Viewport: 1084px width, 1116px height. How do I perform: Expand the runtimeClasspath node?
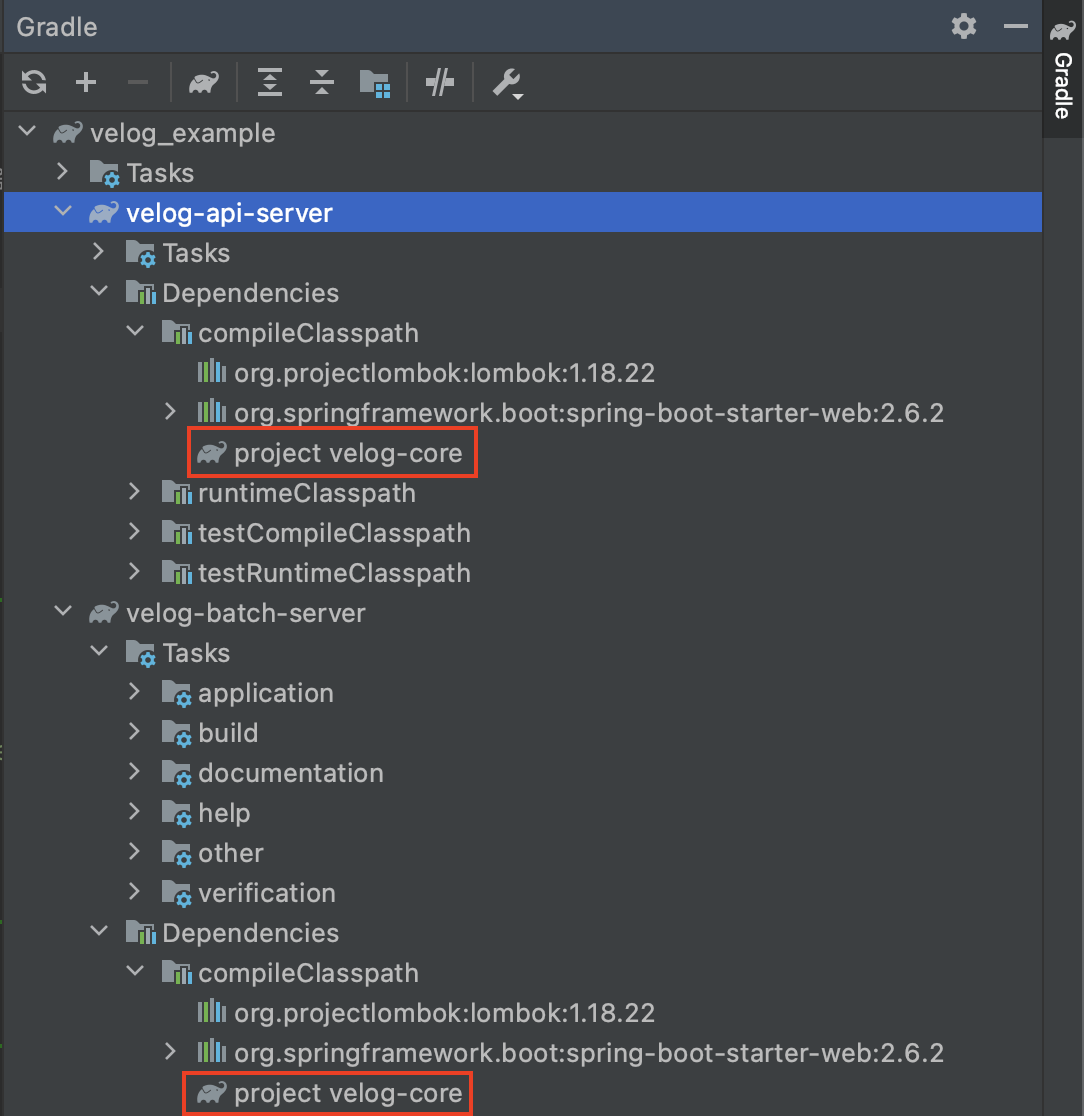135,491
